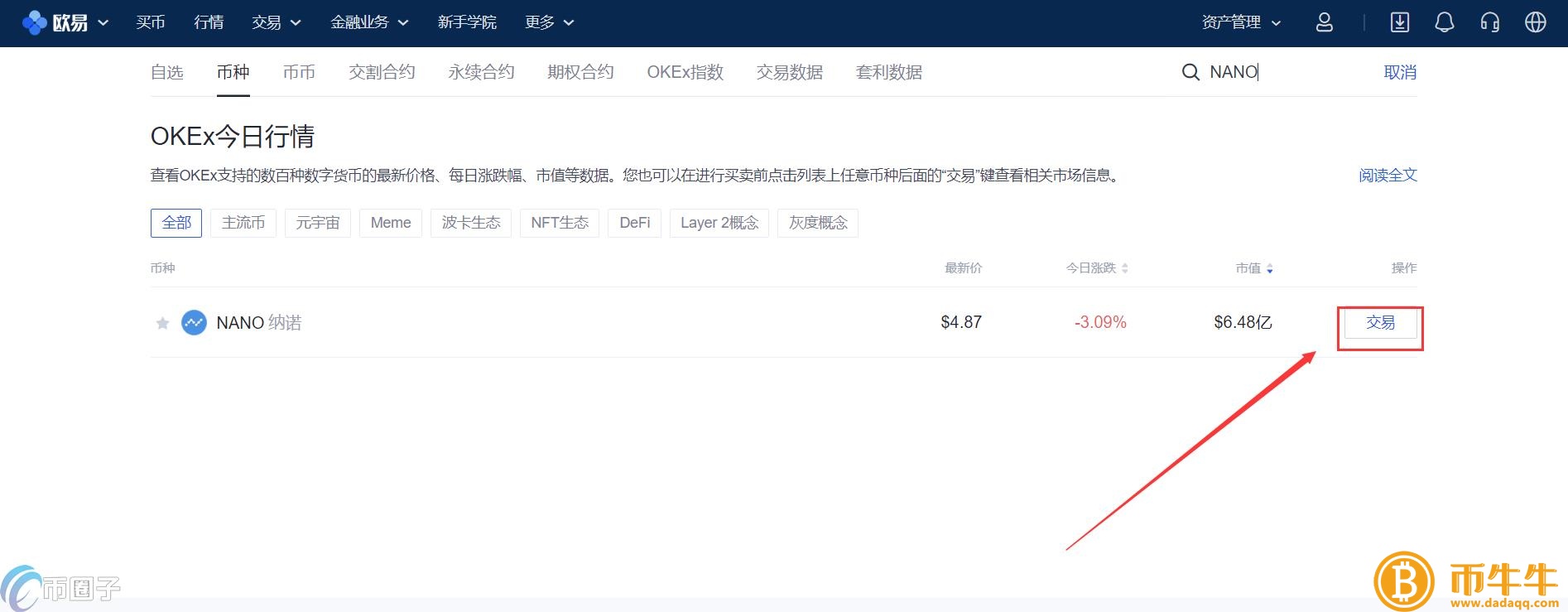Click the download app icon
Viewport: 1568px width, 612px height.
coord(1399,22)
